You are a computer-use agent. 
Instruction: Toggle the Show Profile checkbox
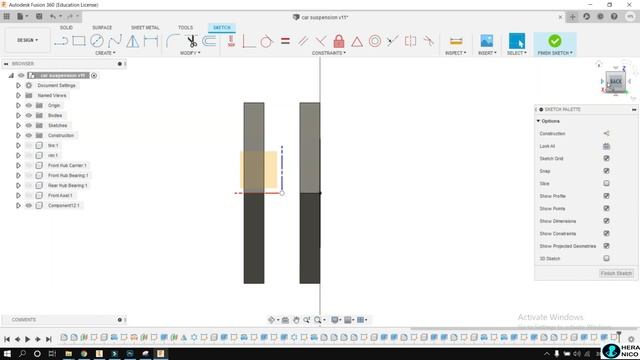[607, 196]
